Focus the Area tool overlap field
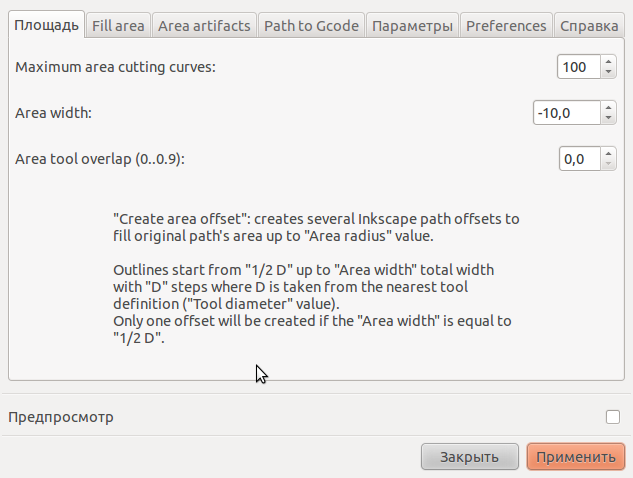 coord(580,159)
